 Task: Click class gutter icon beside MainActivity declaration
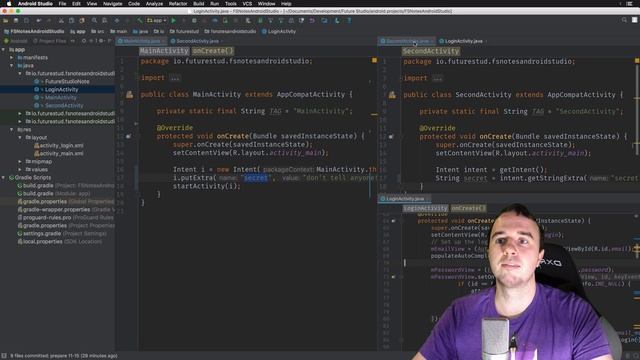[129, 95]
